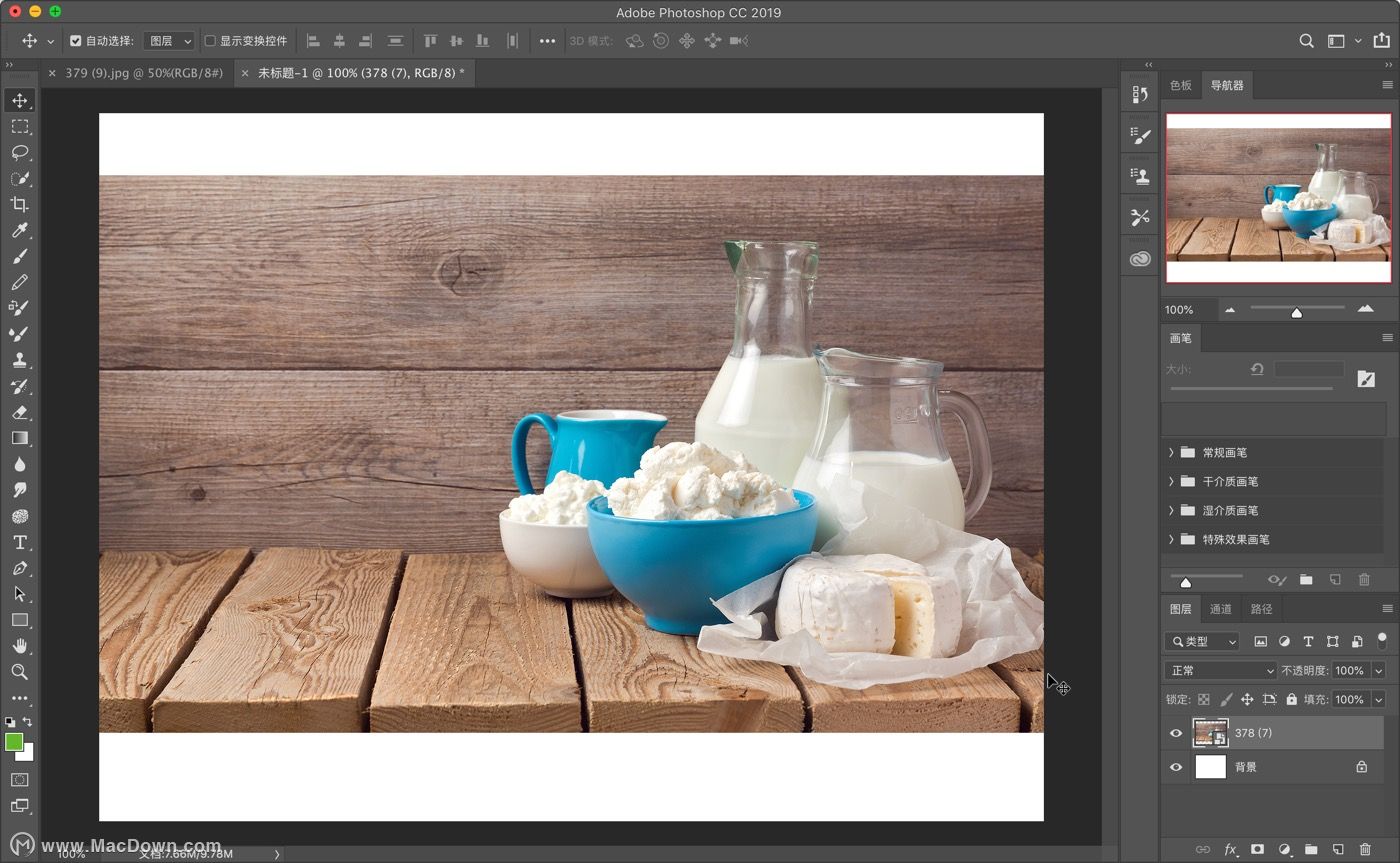Toggle layer filtering switch on or off
The image size is (1400, 863).
tap(1382, 640)
